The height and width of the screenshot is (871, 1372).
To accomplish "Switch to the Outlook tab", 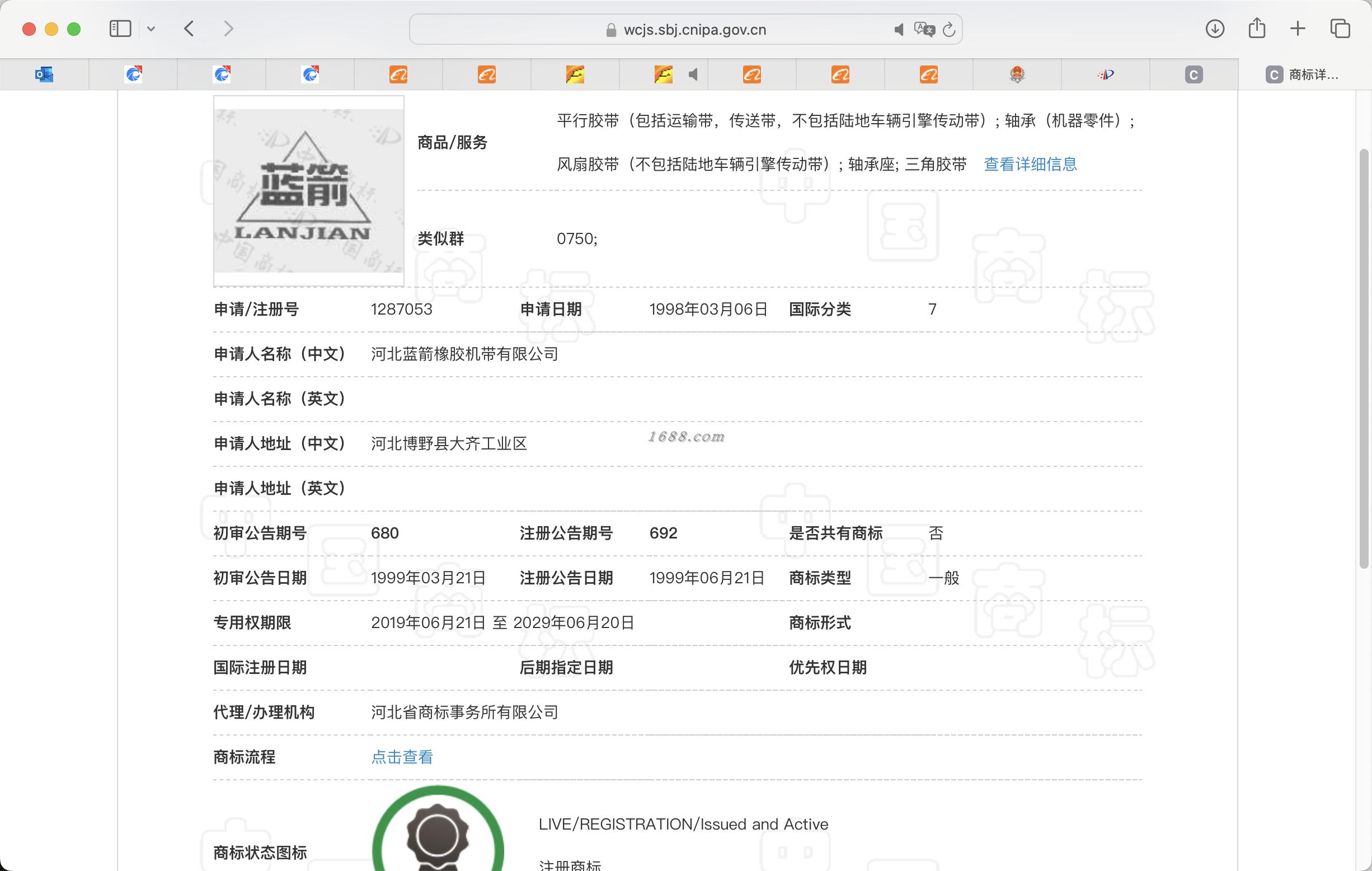I will [44, 74].
